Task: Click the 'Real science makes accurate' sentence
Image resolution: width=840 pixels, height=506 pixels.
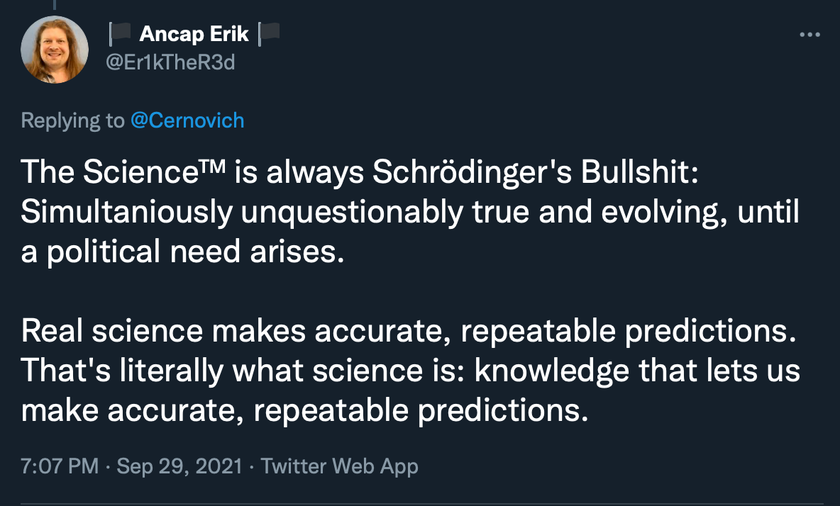Action: pyautogui.click(x=409, y=331)
